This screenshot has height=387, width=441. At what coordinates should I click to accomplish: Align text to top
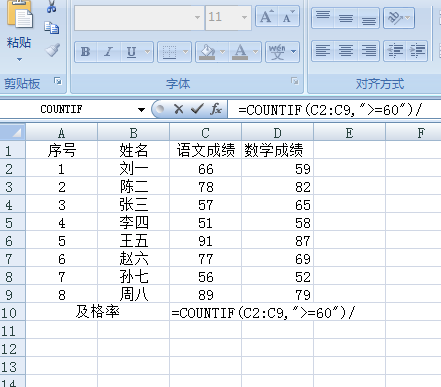pyautogui.click(x=323, y=17)
